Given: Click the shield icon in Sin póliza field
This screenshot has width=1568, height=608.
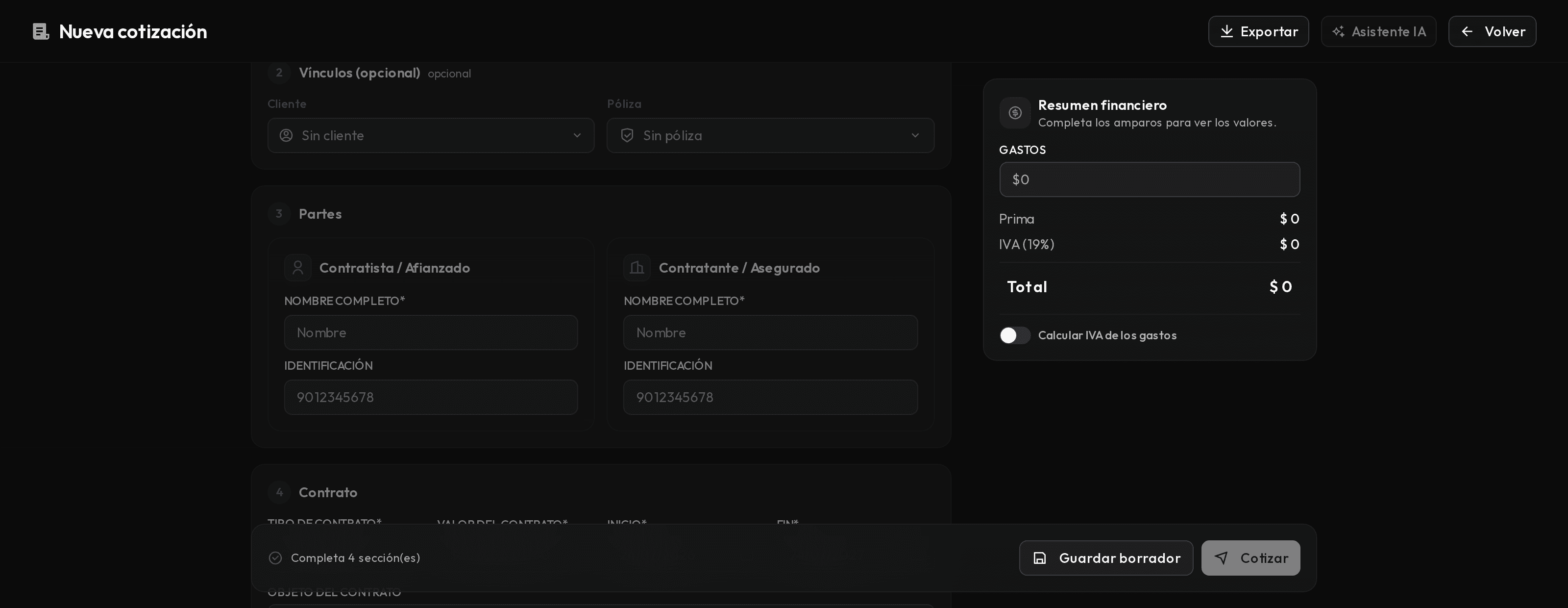Looking at the screenshot, I should (627, 135).
